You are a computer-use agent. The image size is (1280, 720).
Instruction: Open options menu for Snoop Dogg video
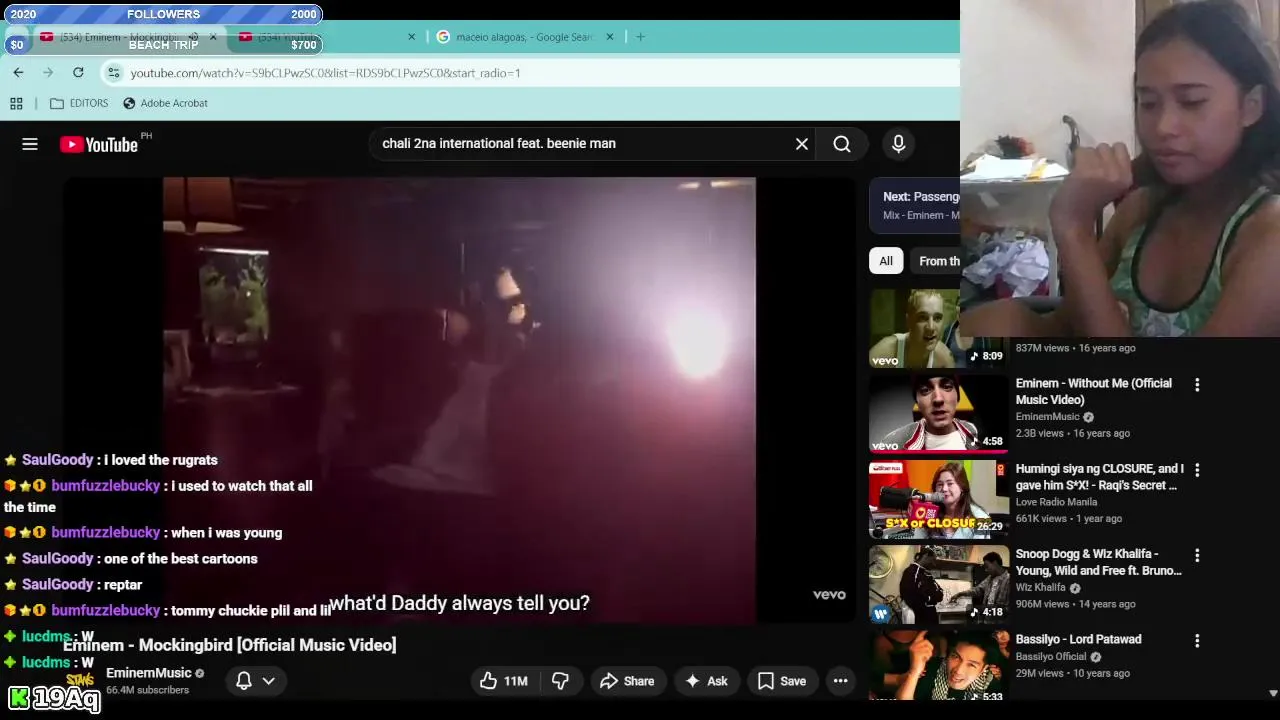click(x=1197, y=555)
